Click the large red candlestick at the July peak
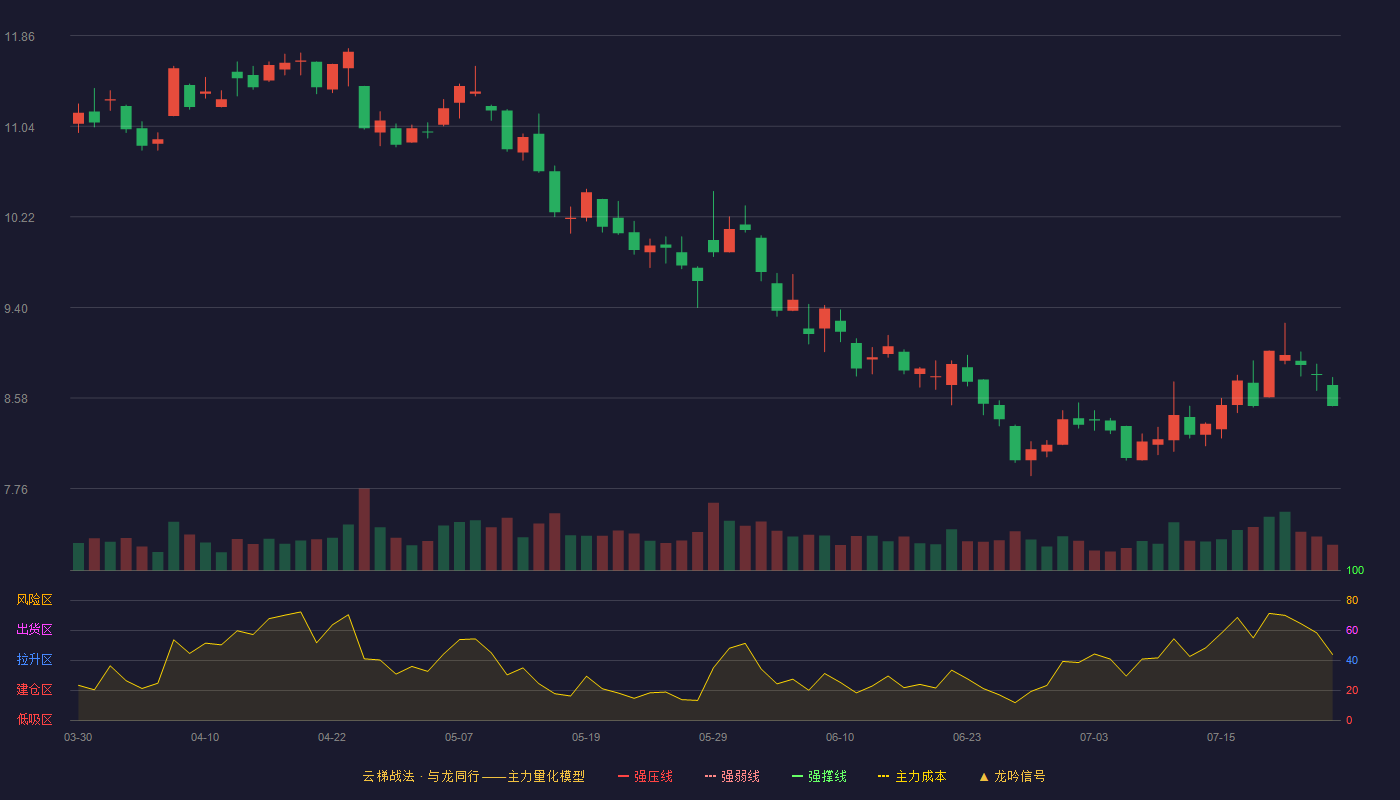 (1269, 374)
